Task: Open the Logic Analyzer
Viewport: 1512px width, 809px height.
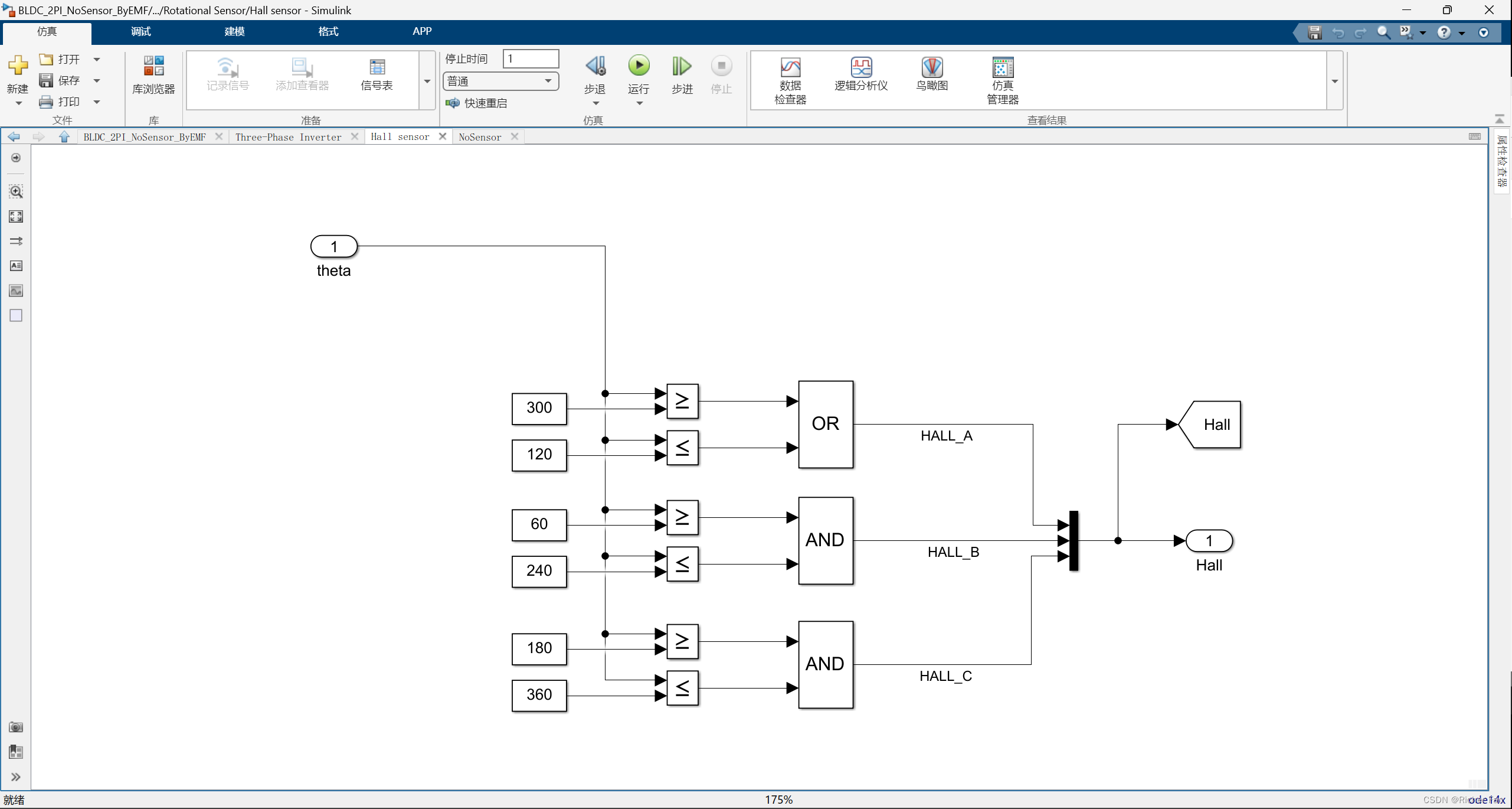Action: click(x=861, y=74)
